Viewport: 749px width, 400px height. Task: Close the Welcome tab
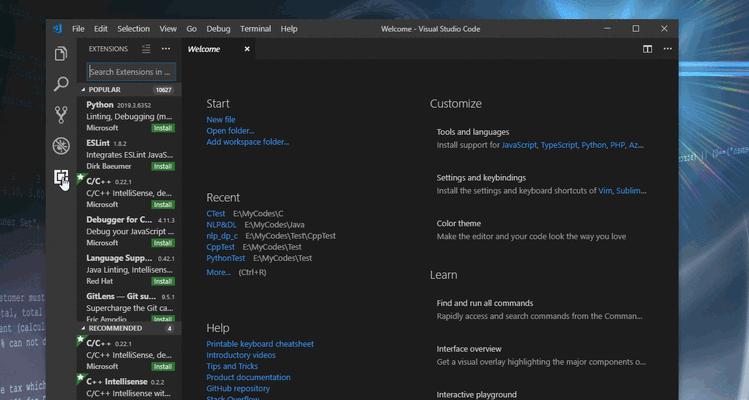tap(247, 49)
